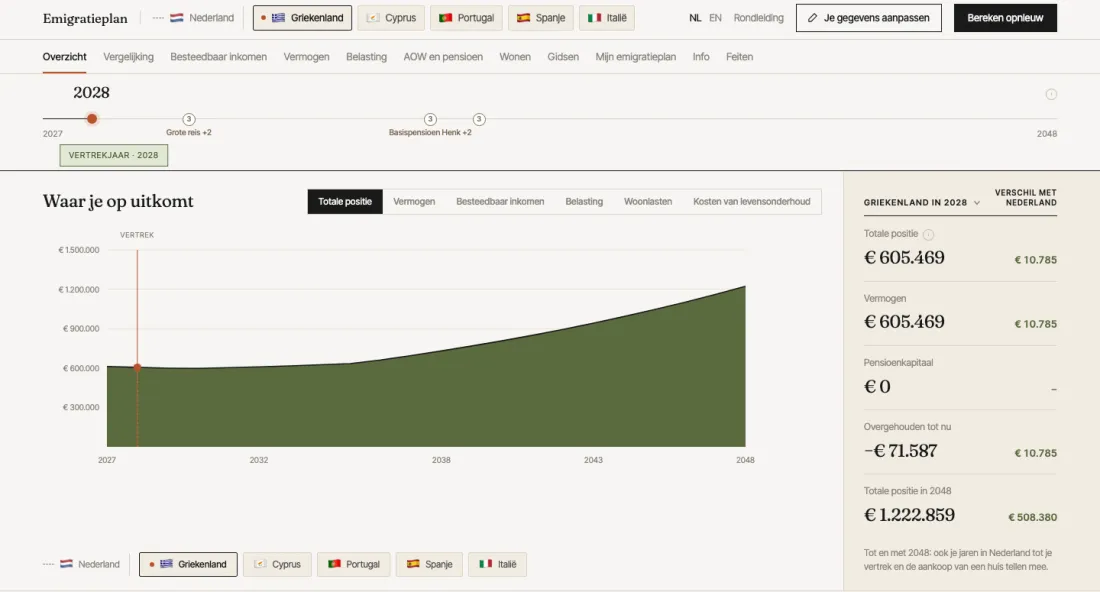The image size is (1100, 592).
Task: Click the red departure point on the chart
Action: (138, 367)
